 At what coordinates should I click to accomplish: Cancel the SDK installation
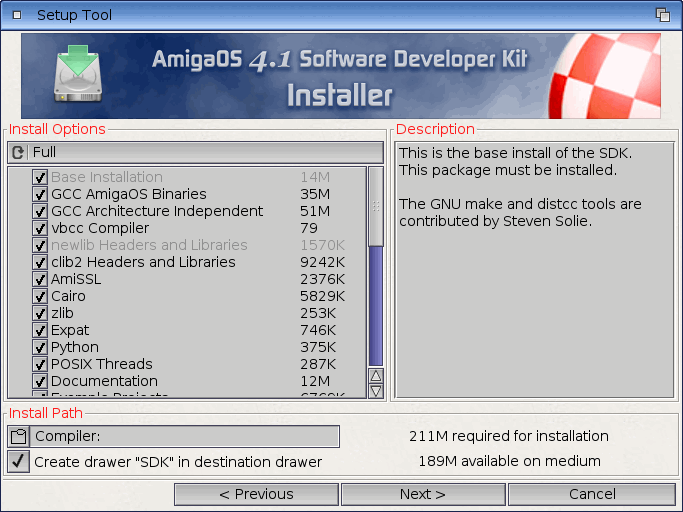pyautogui.click(x=592, y=494)
